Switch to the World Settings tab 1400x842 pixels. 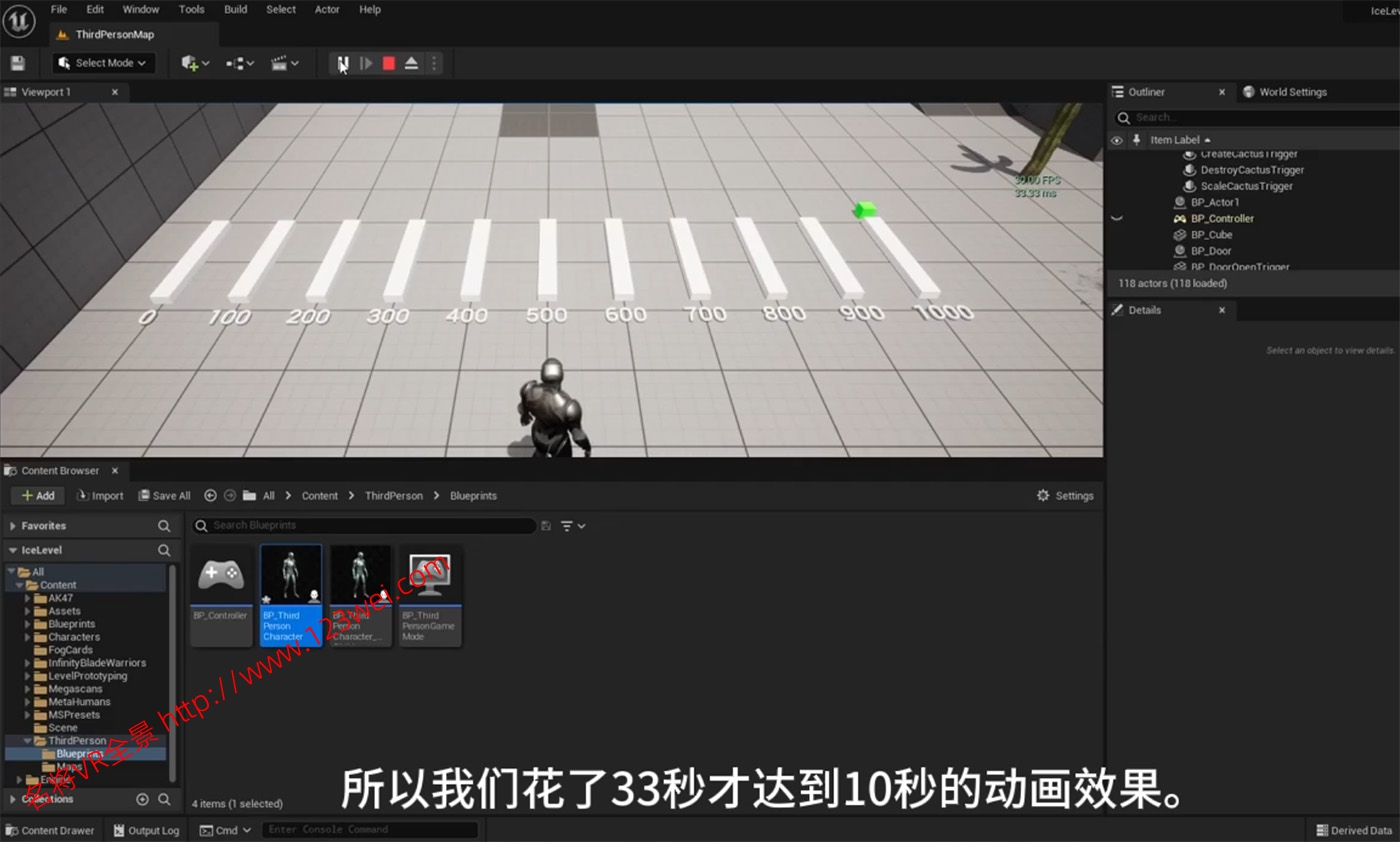click(x=1292, y=91)
